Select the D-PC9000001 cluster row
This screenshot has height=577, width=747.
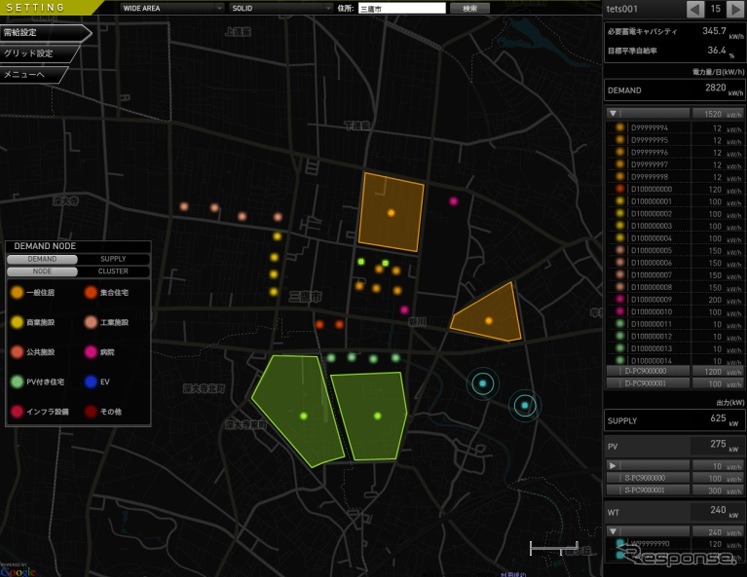tap(674, 384)
